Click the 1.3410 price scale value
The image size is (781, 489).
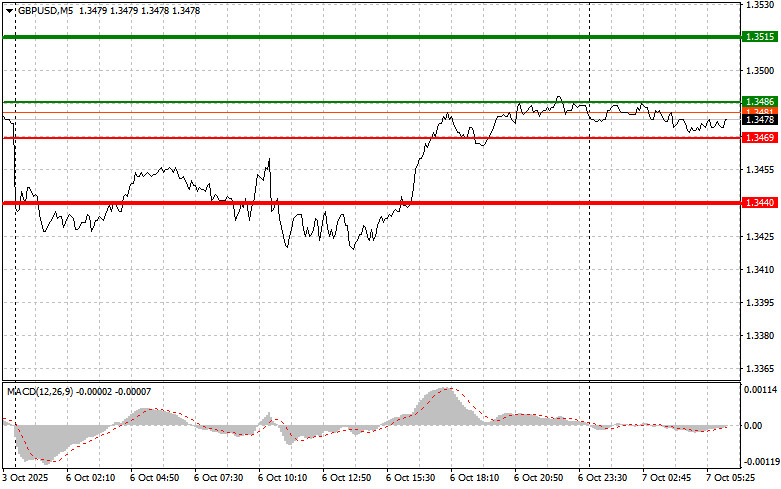(x=759, y=270)
